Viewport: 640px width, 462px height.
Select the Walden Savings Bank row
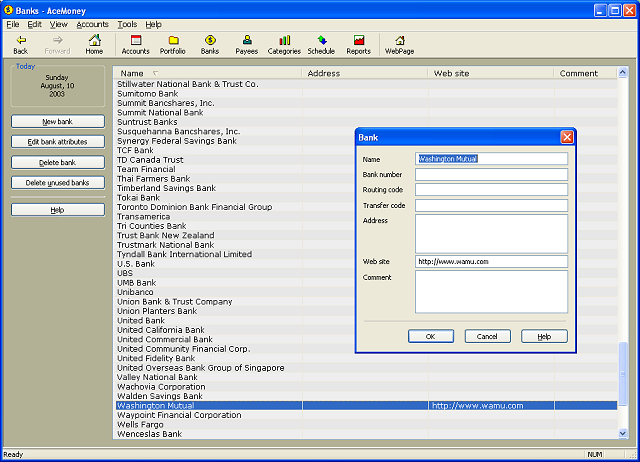(x=365, y=396)
